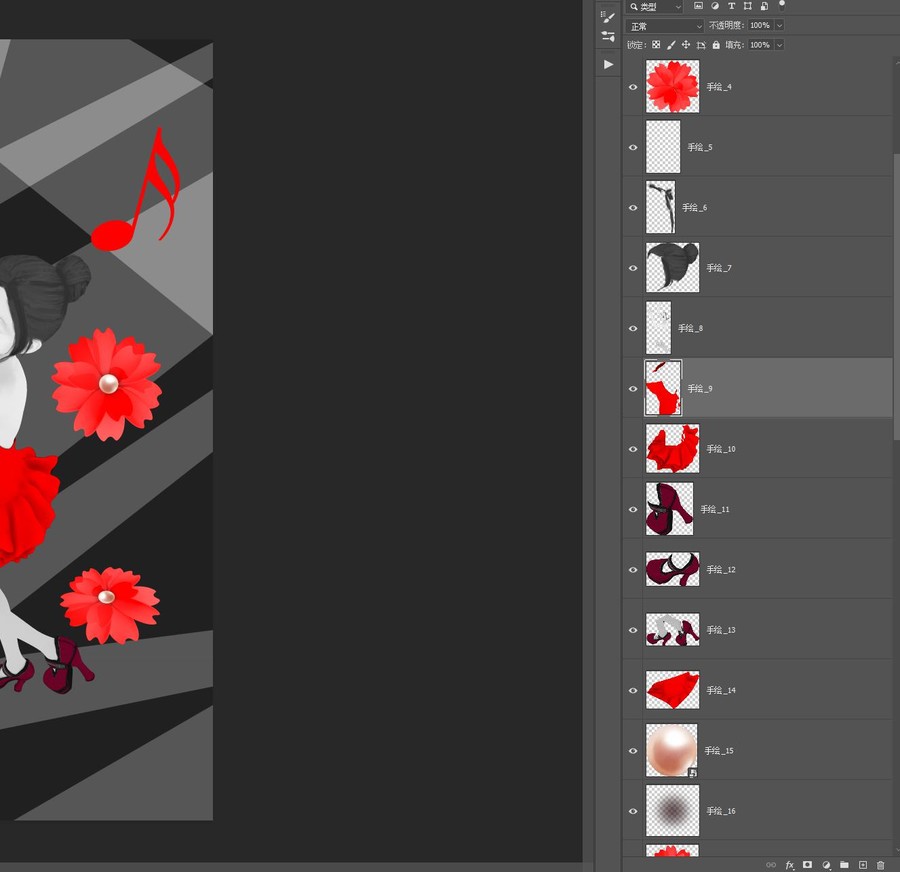
Task: Select the shoe thumbnail of layer 手绘_12
Action: [x=672, y=569]
